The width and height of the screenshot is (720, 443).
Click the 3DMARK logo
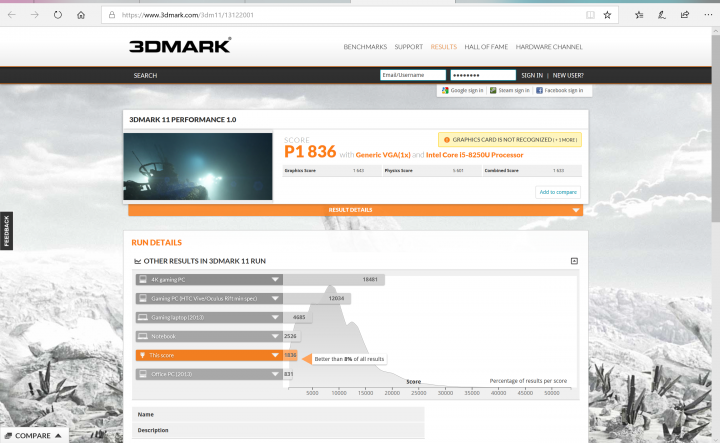point(180,45)
